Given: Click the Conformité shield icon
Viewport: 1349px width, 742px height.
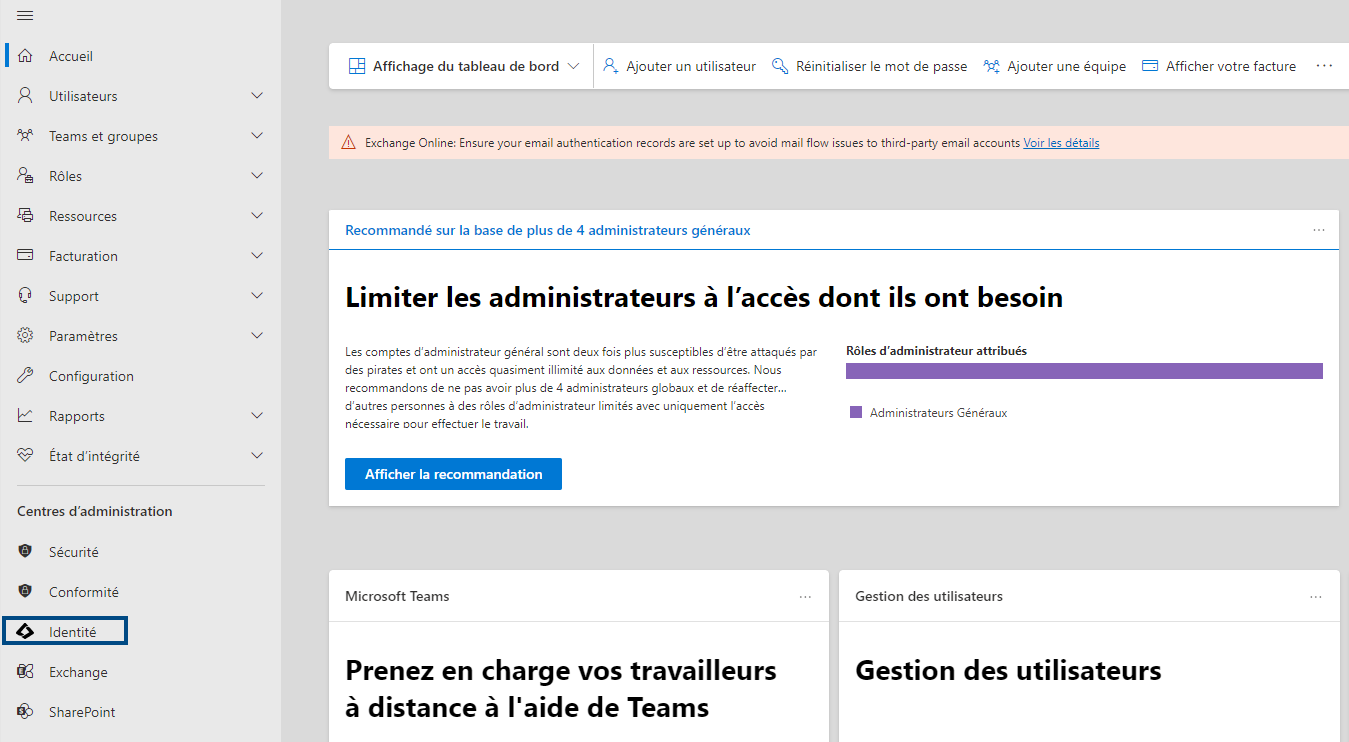Looking at the screenshot, I should (26, 592).
